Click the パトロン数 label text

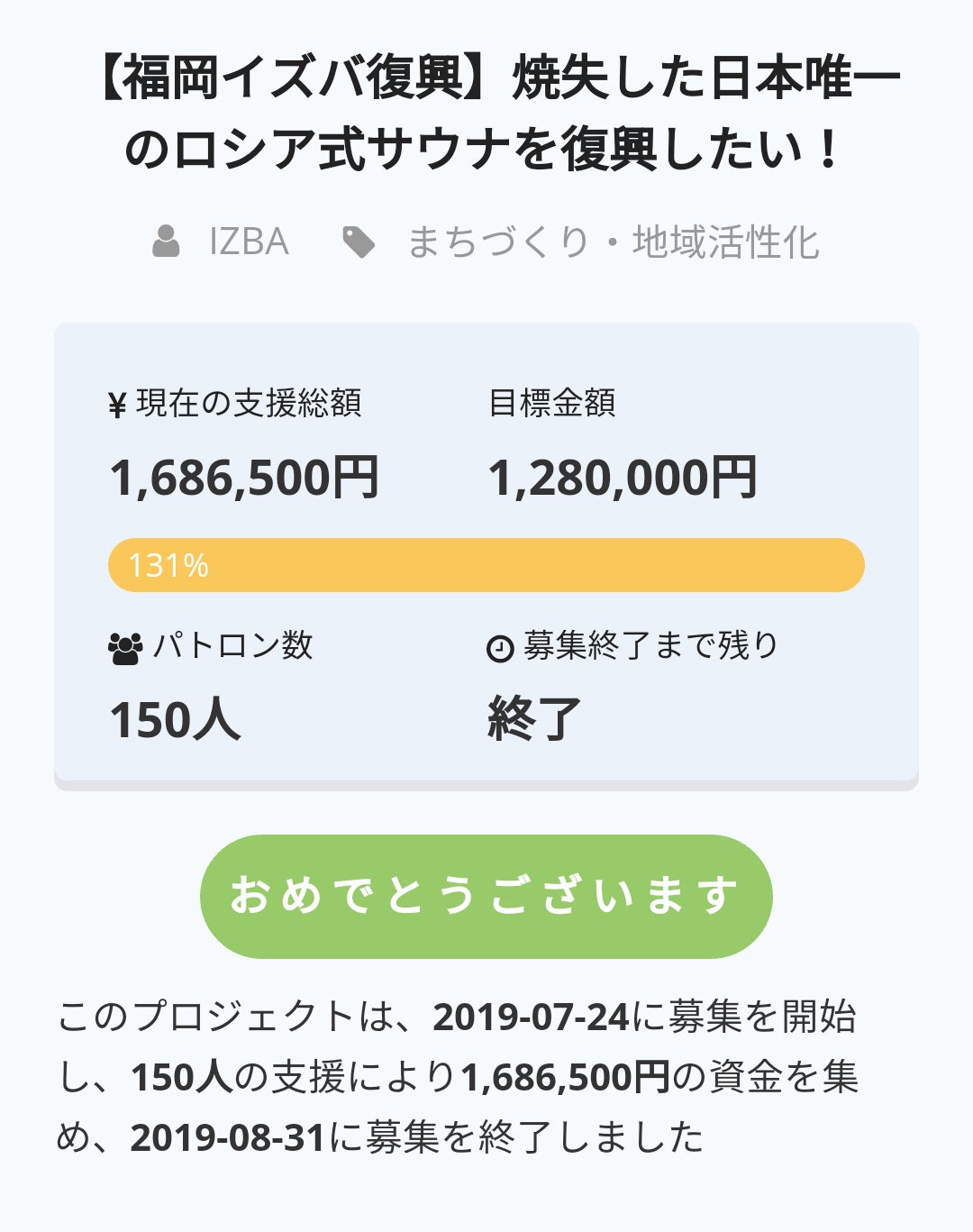coord(232,645)
